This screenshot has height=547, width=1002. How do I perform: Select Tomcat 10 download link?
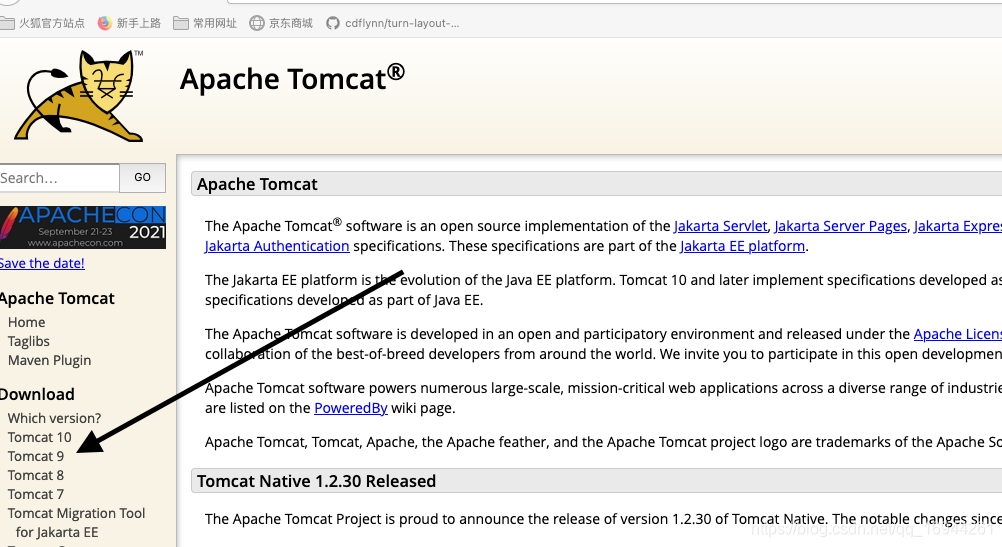[x=40, y=437]
